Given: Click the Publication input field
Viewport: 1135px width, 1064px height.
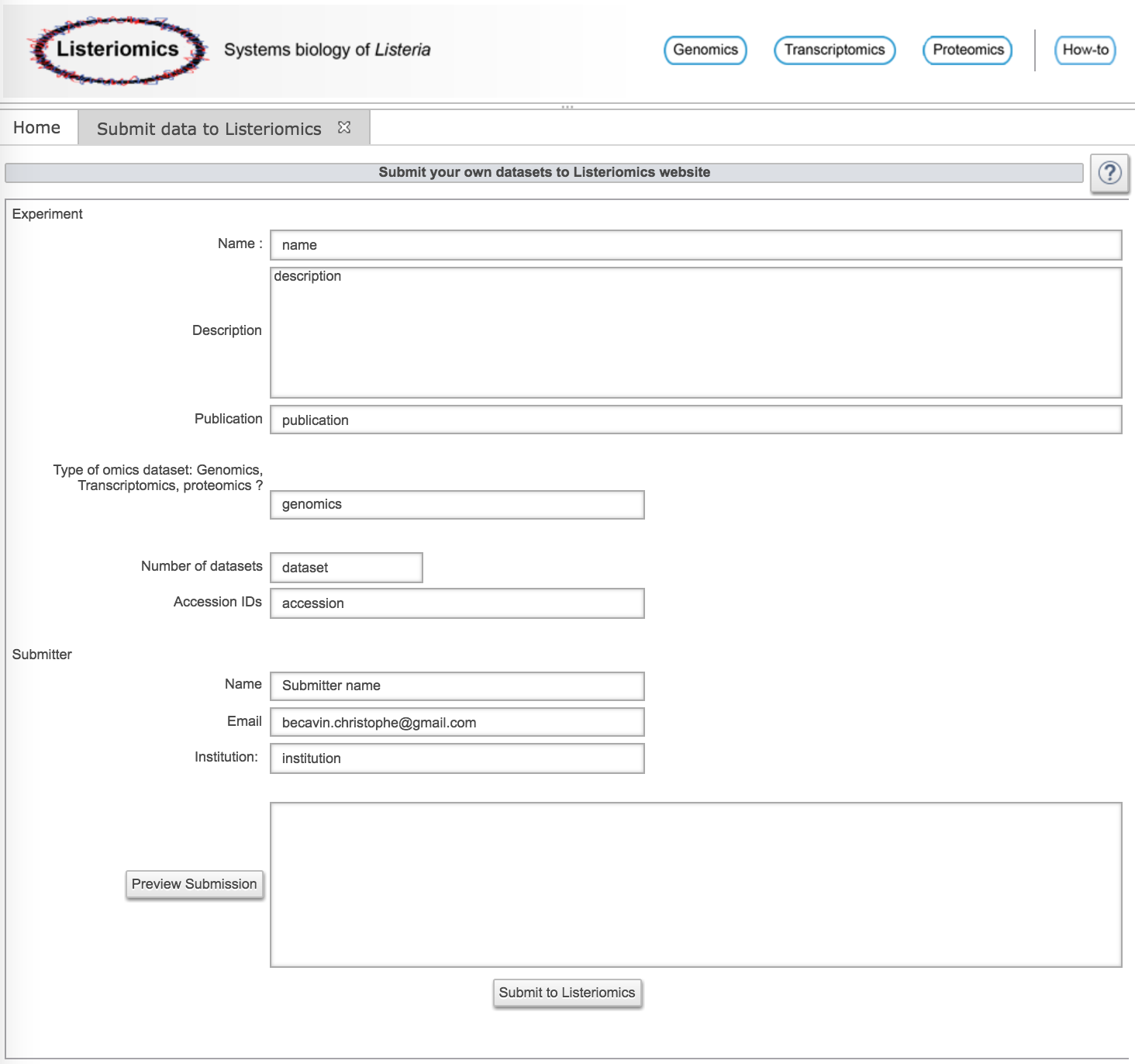Looking at the screenshot, I should coord(695,420).
